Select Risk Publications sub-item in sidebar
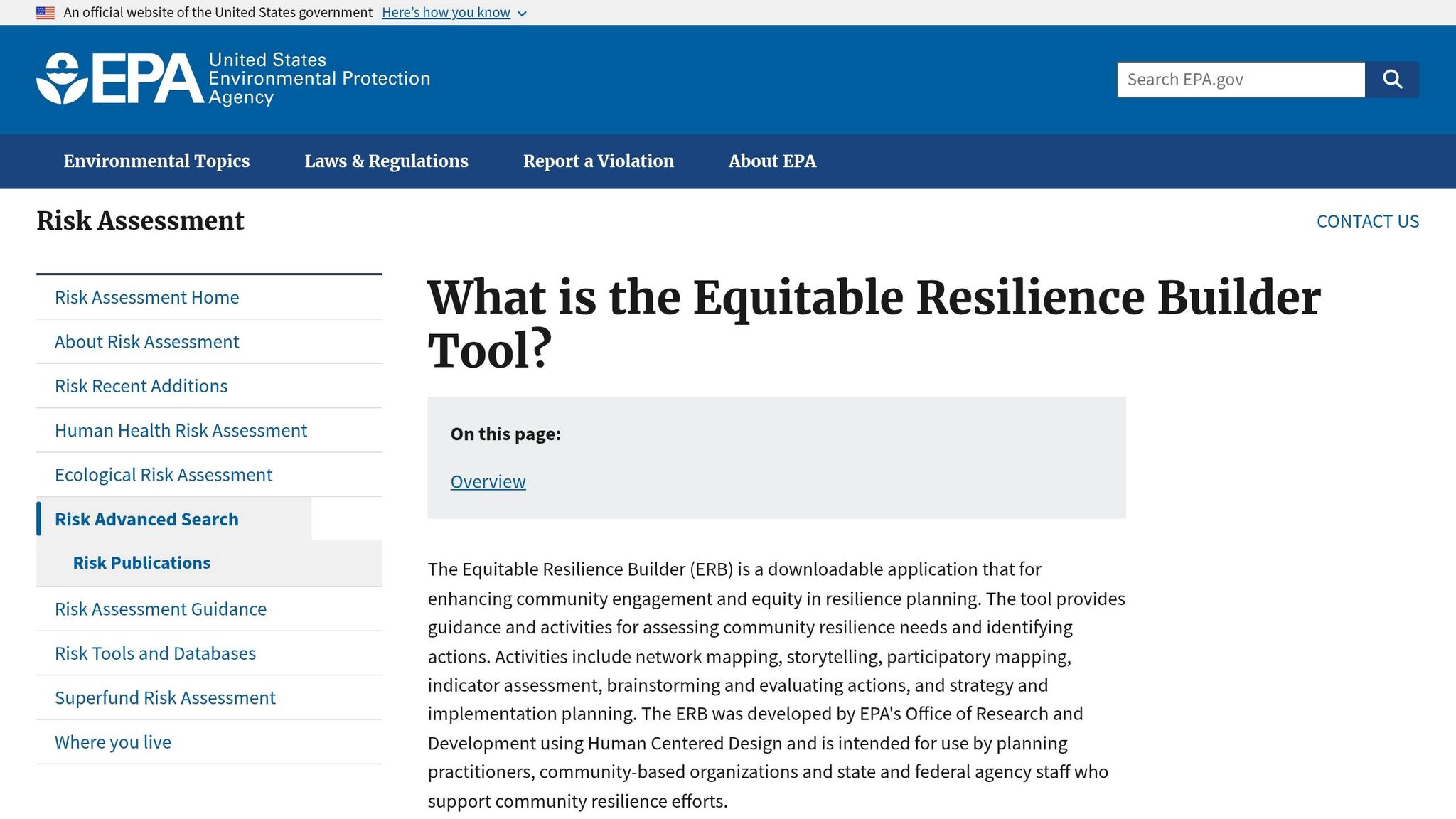This screenshot has height=819, width=1456. click(x=209, y=563)
